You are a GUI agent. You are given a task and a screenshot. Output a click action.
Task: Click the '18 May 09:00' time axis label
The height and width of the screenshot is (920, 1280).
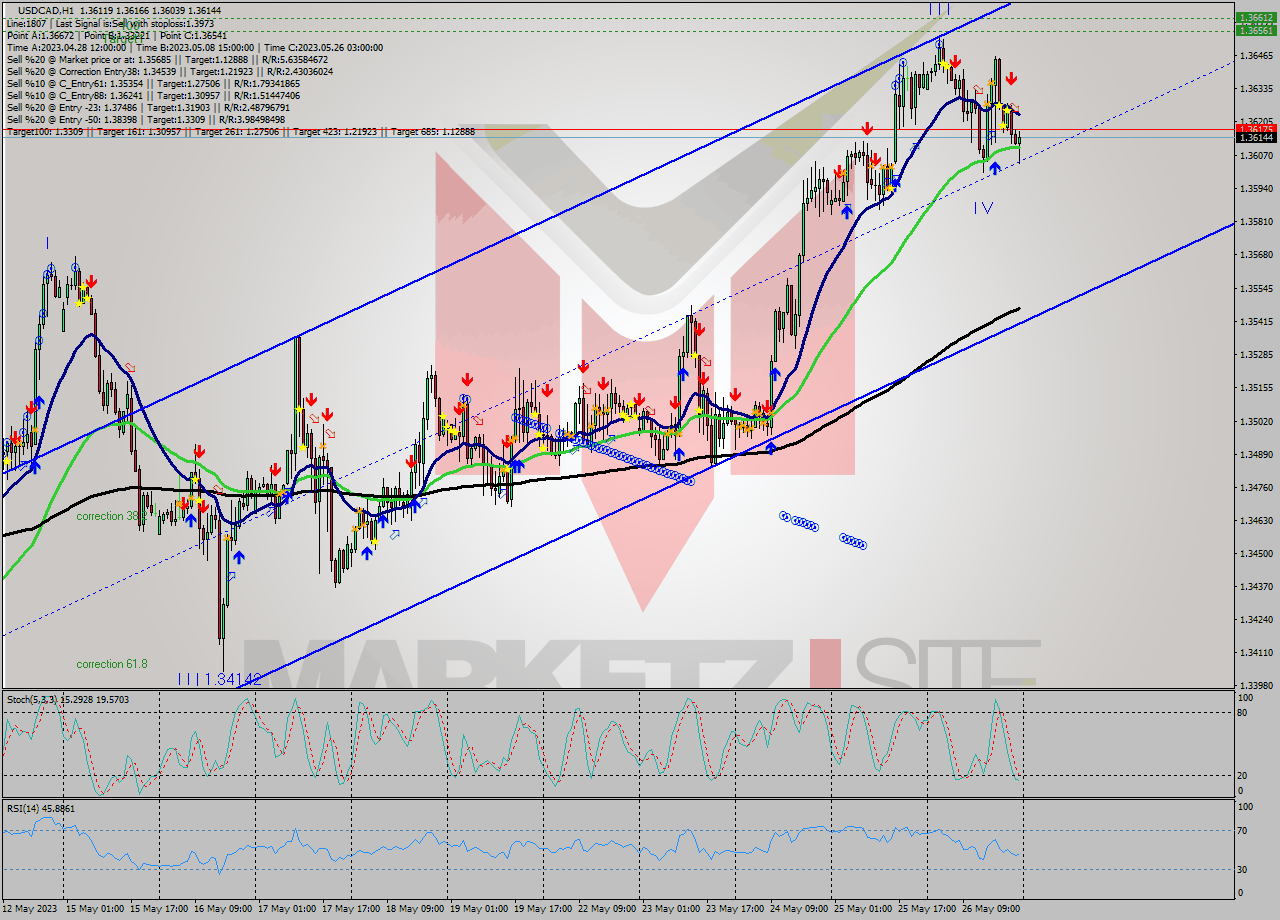point(414,908)
